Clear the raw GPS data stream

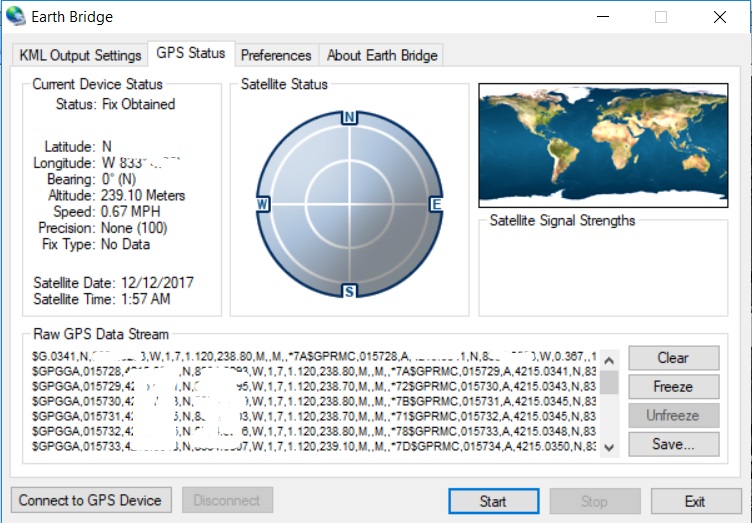click(673, 358)
